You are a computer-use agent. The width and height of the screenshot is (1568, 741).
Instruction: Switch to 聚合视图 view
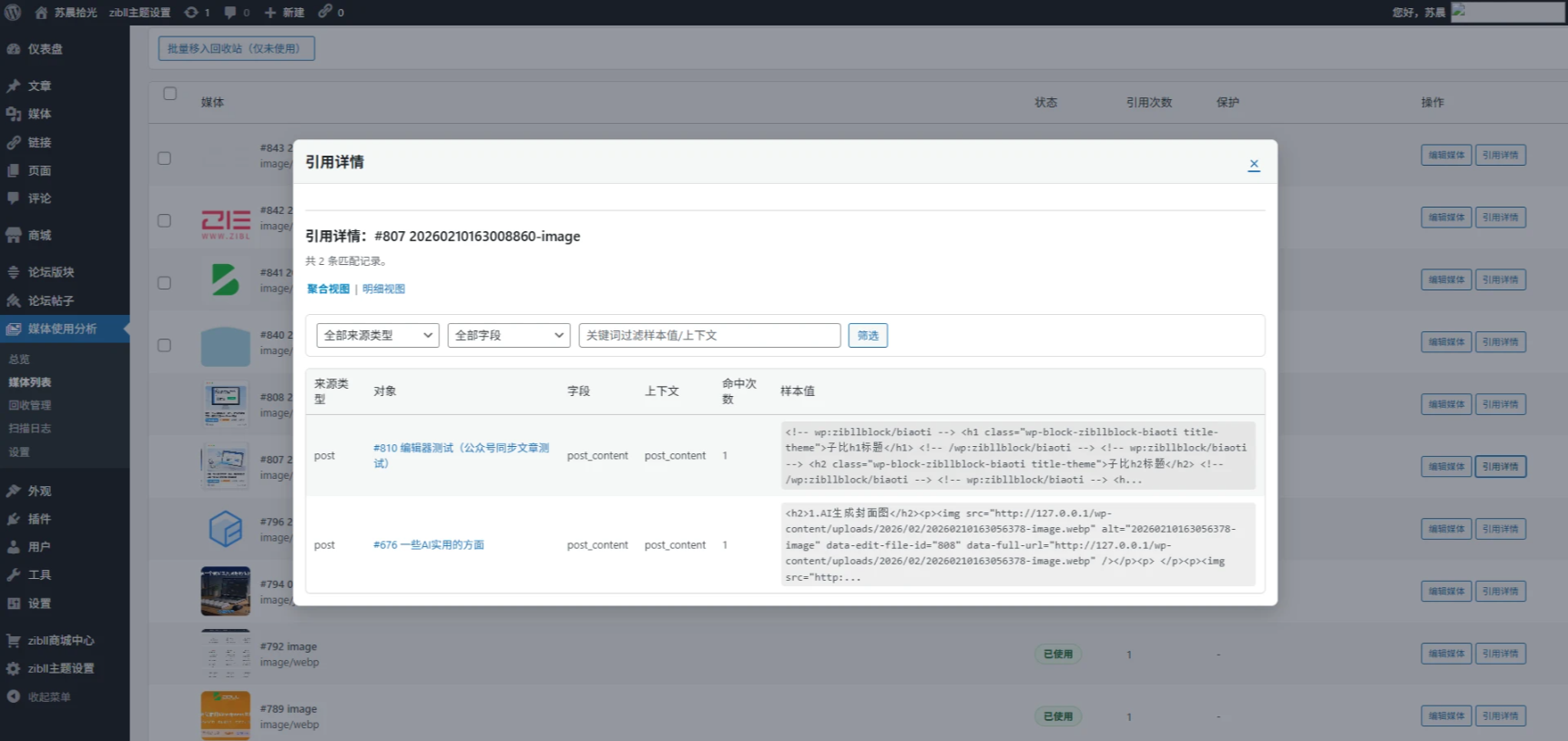click(328, 289)
